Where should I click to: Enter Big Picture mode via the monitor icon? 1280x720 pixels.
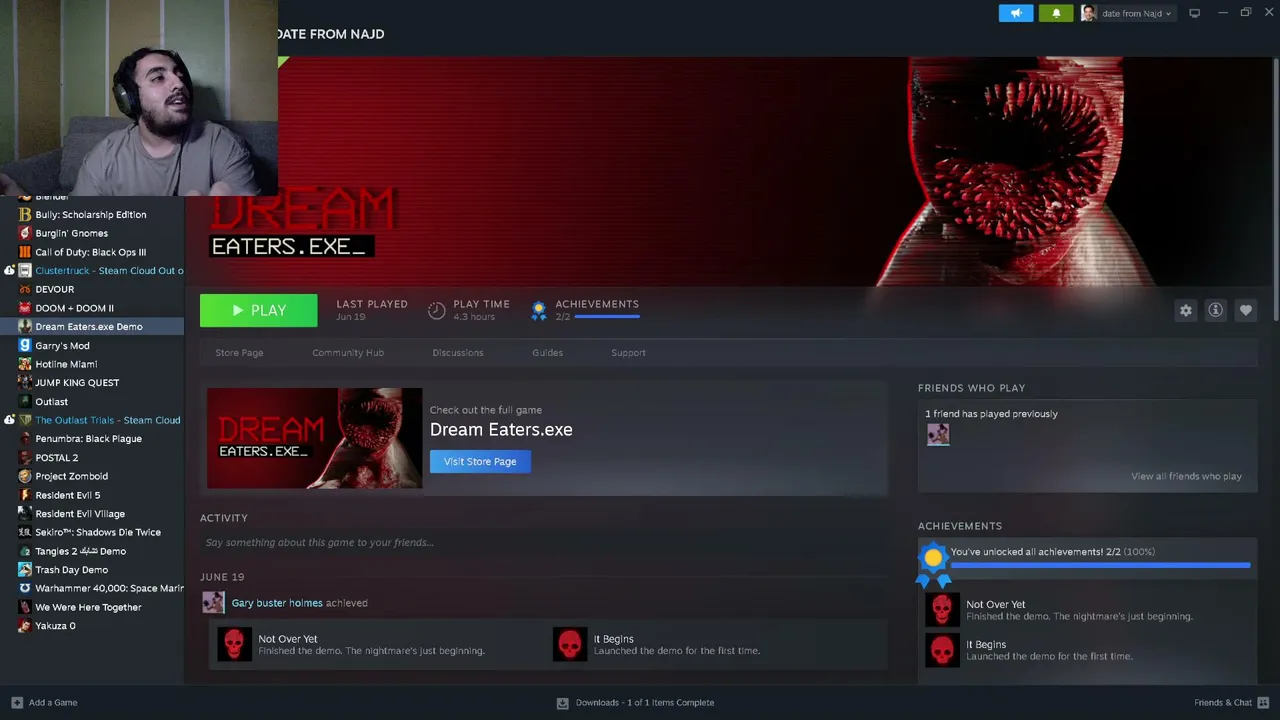point(1194,13)
